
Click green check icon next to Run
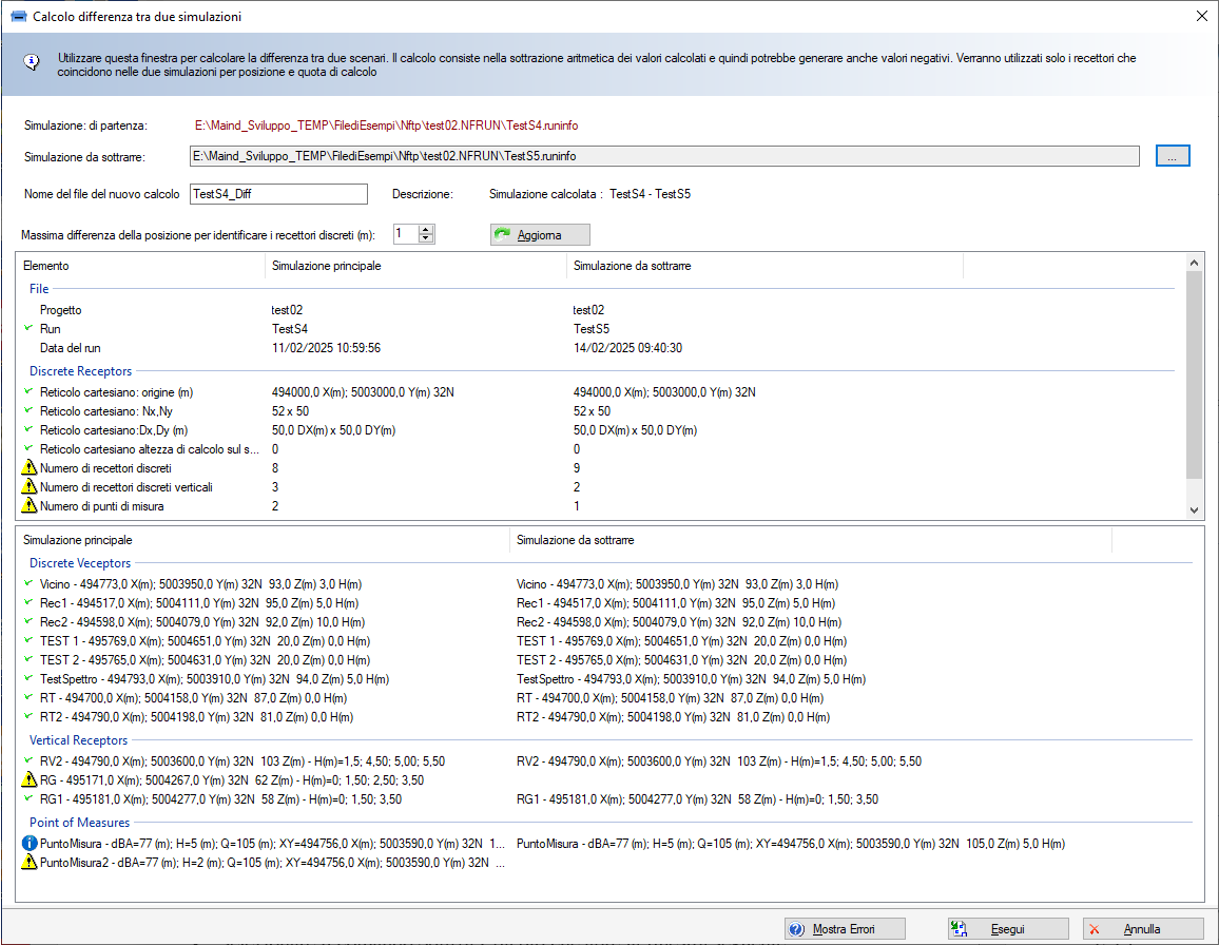pyautogui.click(x=29, y=328)
